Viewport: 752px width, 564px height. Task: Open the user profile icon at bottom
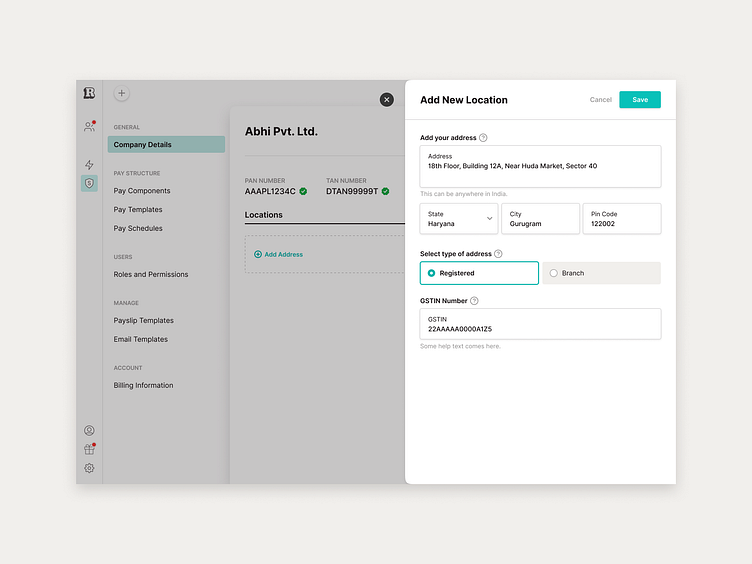(89, 430)
